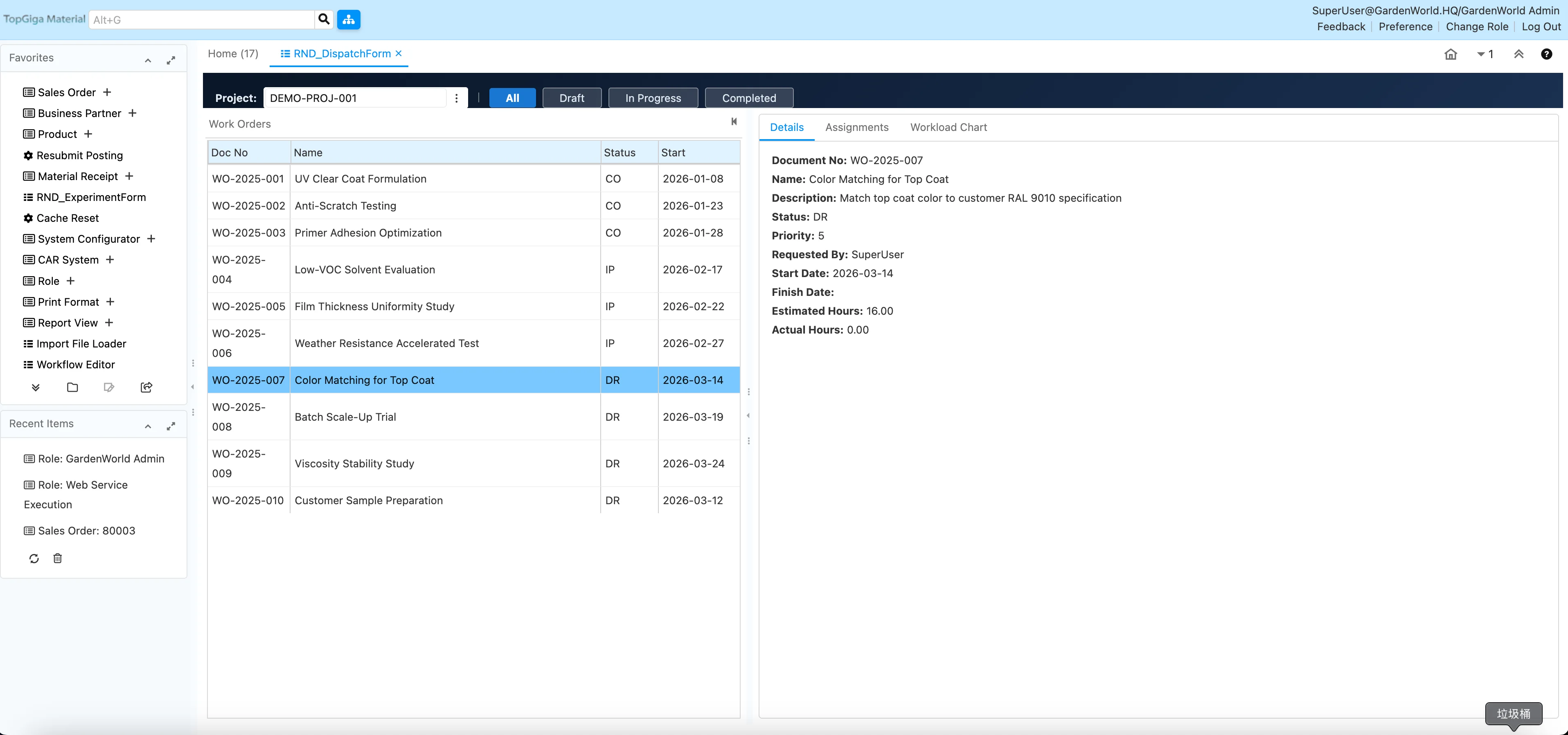The height and width of the screenshot is (735, 1568).
Task: Click the new folder icon in Favorites
Action: [x=72, y=387]
